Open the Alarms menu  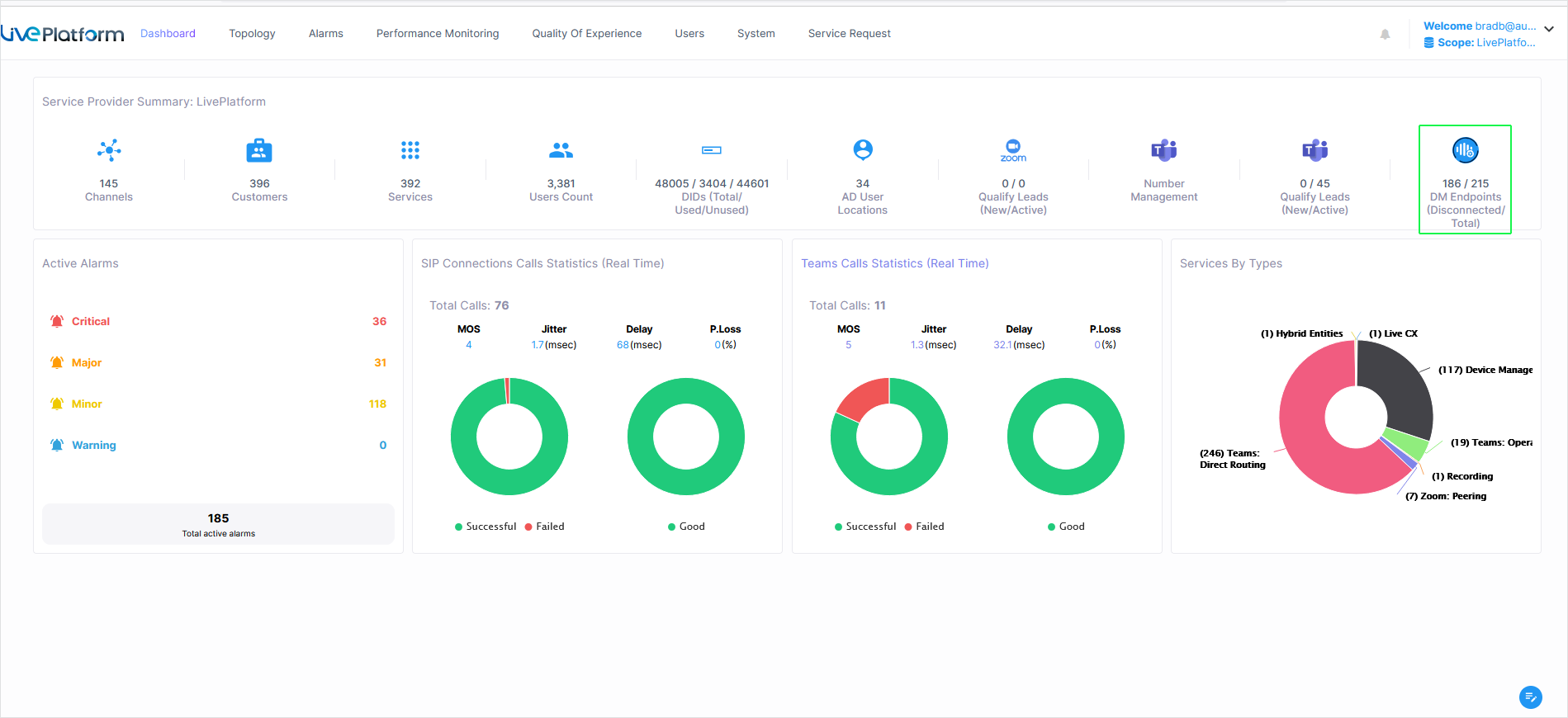click(x=326, y=34)
